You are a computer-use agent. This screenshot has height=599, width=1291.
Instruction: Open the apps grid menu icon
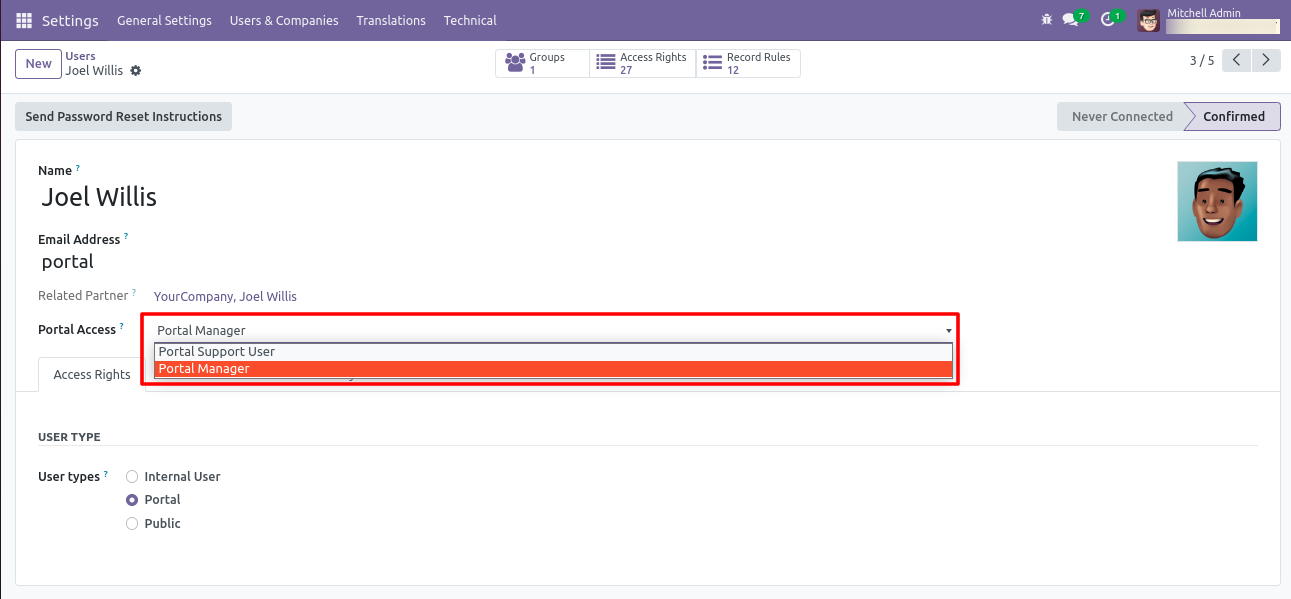pos(24,20)
